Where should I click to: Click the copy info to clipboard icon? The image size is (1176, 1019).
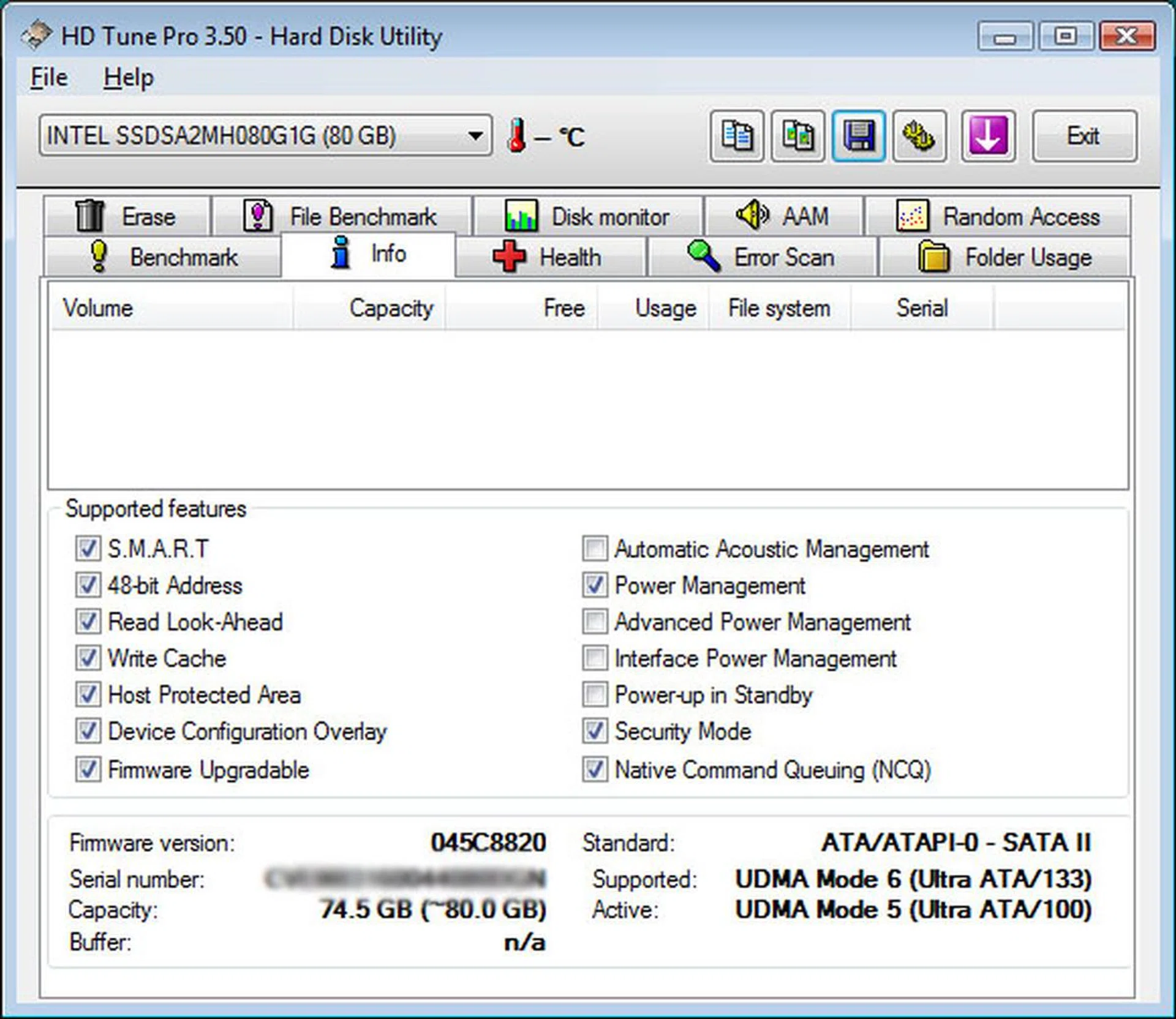coord(736,136)
